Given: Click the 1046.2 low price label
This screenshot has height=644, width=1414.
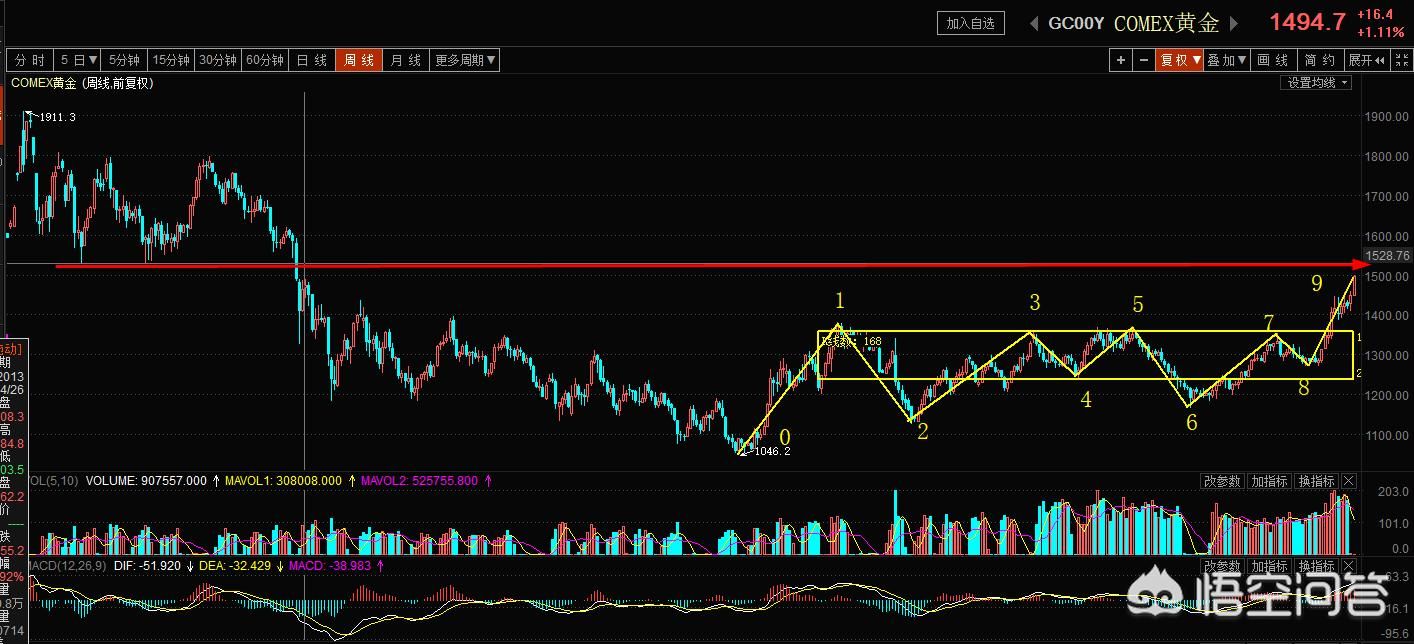Looking at the screenshot, I should point(771,452).
